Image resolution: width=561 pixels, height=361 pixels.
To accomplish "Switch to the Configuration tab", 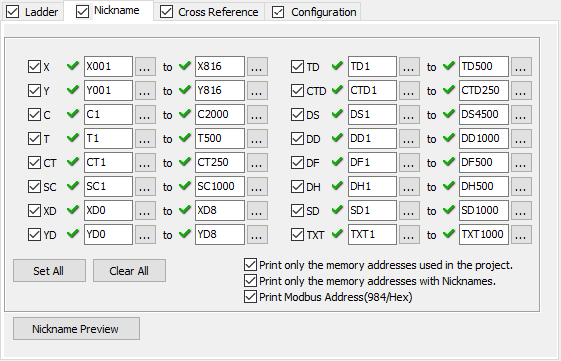I will click(x=323, y=12).
